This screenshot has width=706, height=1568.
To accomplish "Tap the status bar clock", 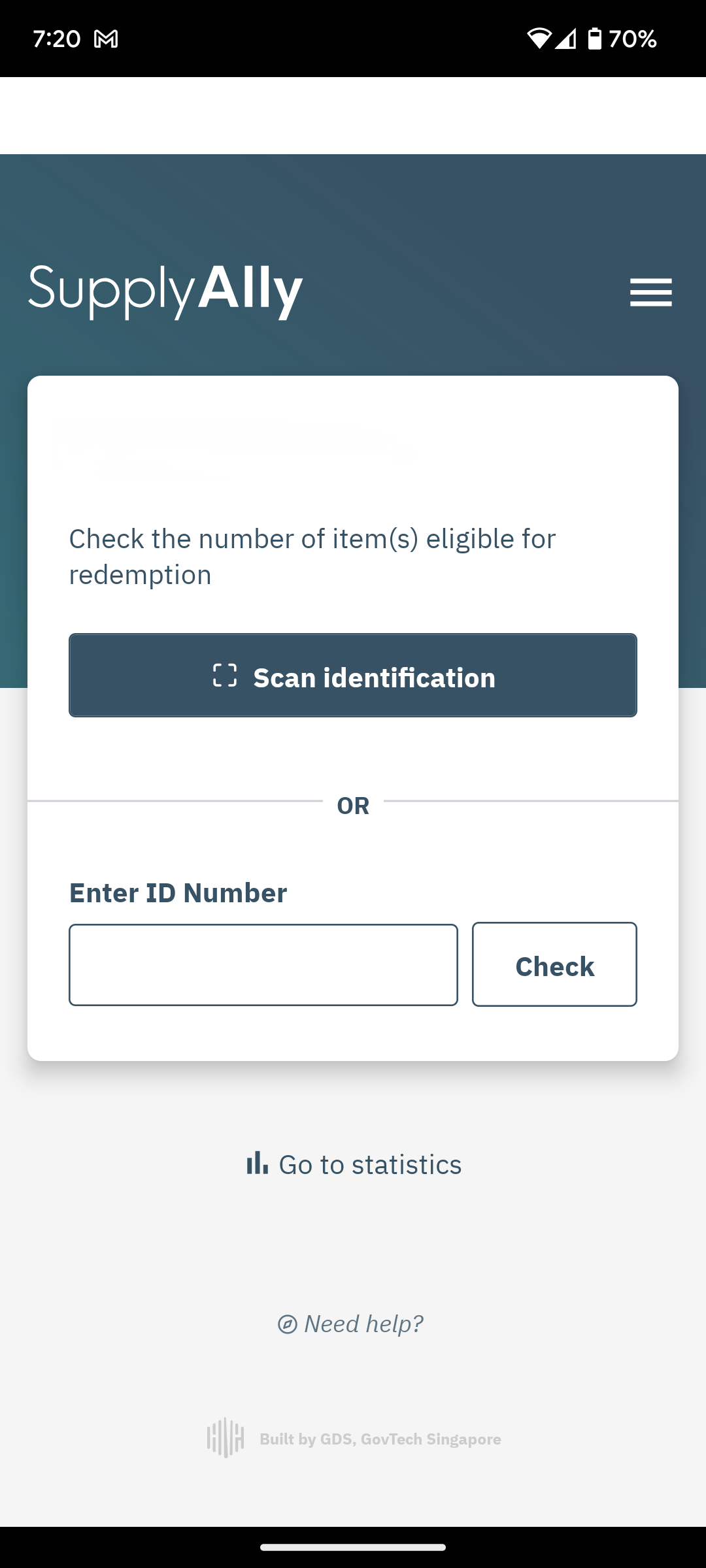I will point(57,39).
